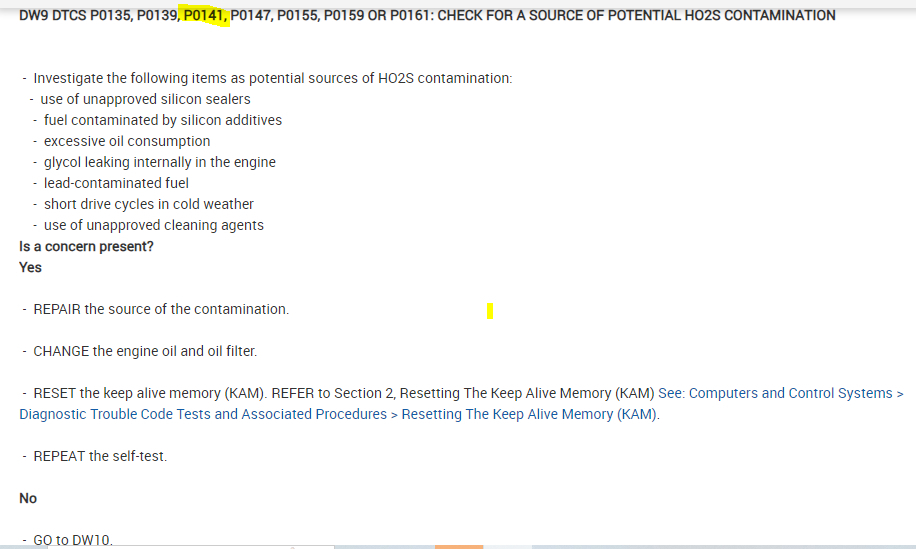The image size is (916, 549).
Task: Open the Computers and Control Systems link
Action: tap(790, 393)
